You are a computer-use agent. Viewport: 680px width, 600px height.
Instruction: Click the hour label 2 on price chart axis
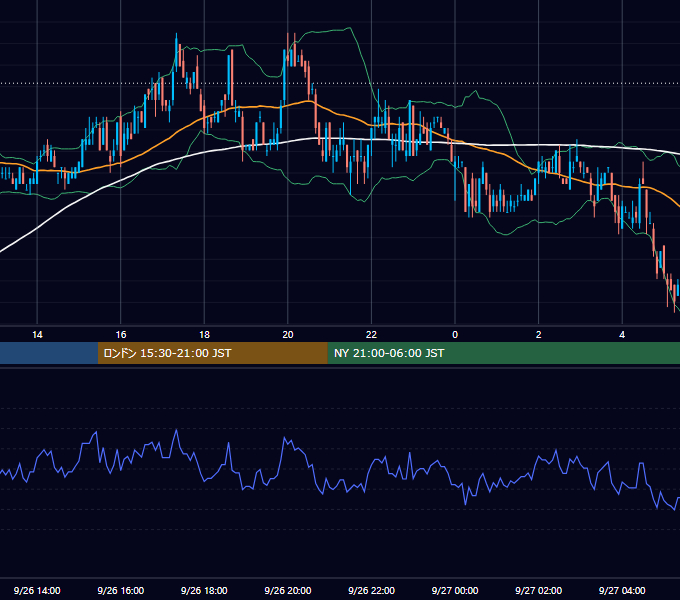pos(539,335)
